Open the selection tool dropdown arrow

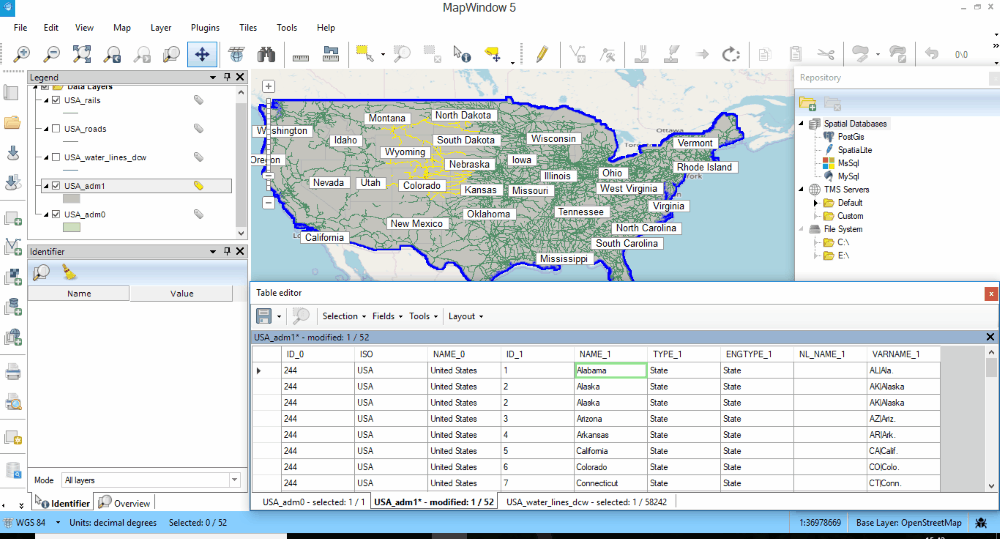pyautogui.click(x=383, y=55)
